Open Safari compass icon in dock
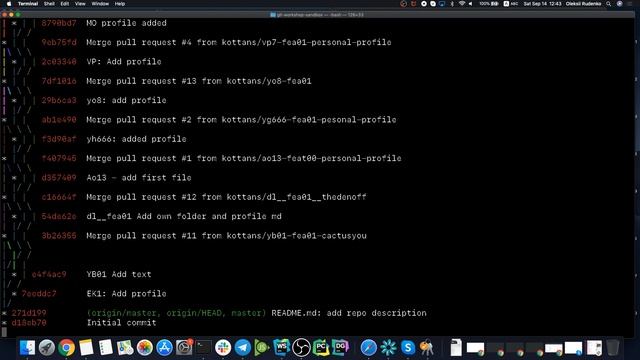Image resolution: width=640 pixels, height=360 pixels. [369, 348]
